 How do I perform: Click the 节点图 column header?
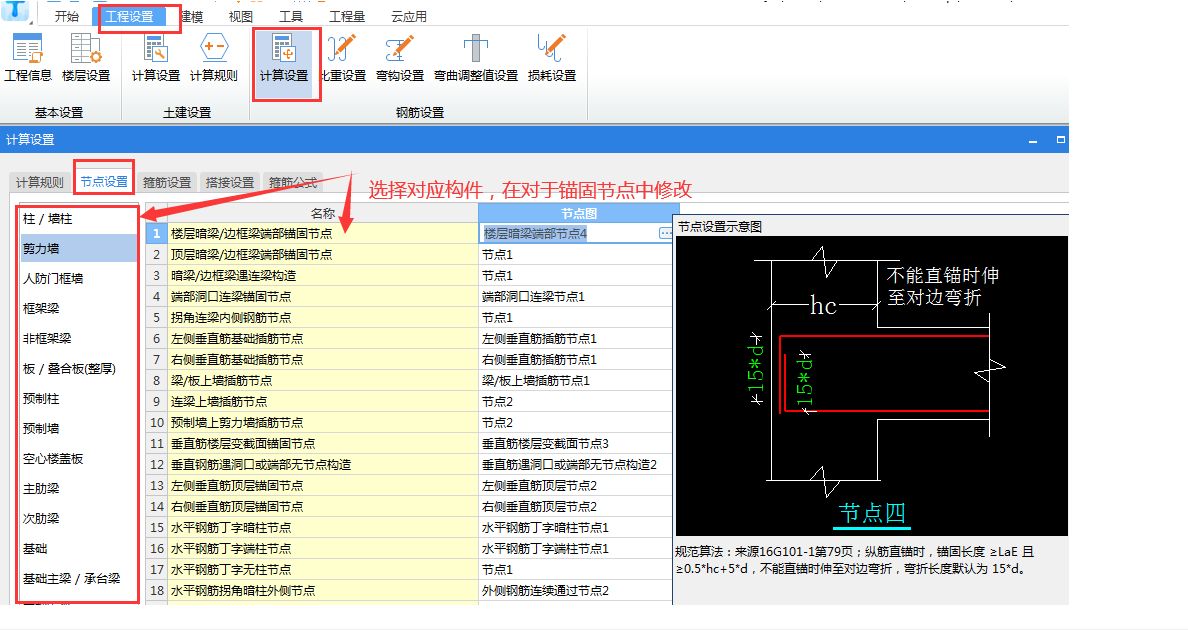(579, 214)
